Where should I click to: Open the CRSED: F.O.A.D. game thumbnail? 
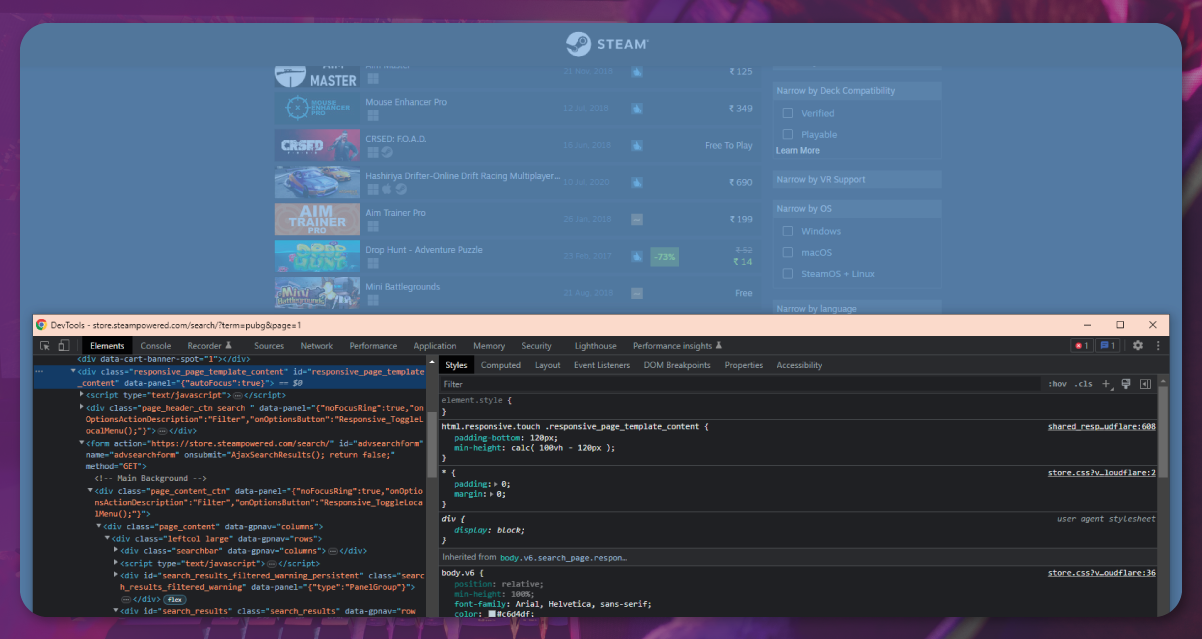coord(317,145)
